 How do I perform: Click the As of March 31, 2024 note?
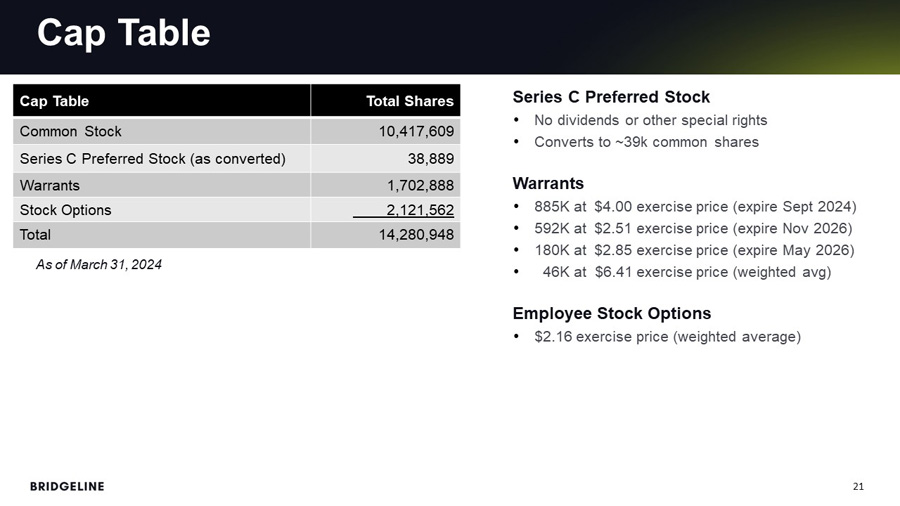pos(98,265)
